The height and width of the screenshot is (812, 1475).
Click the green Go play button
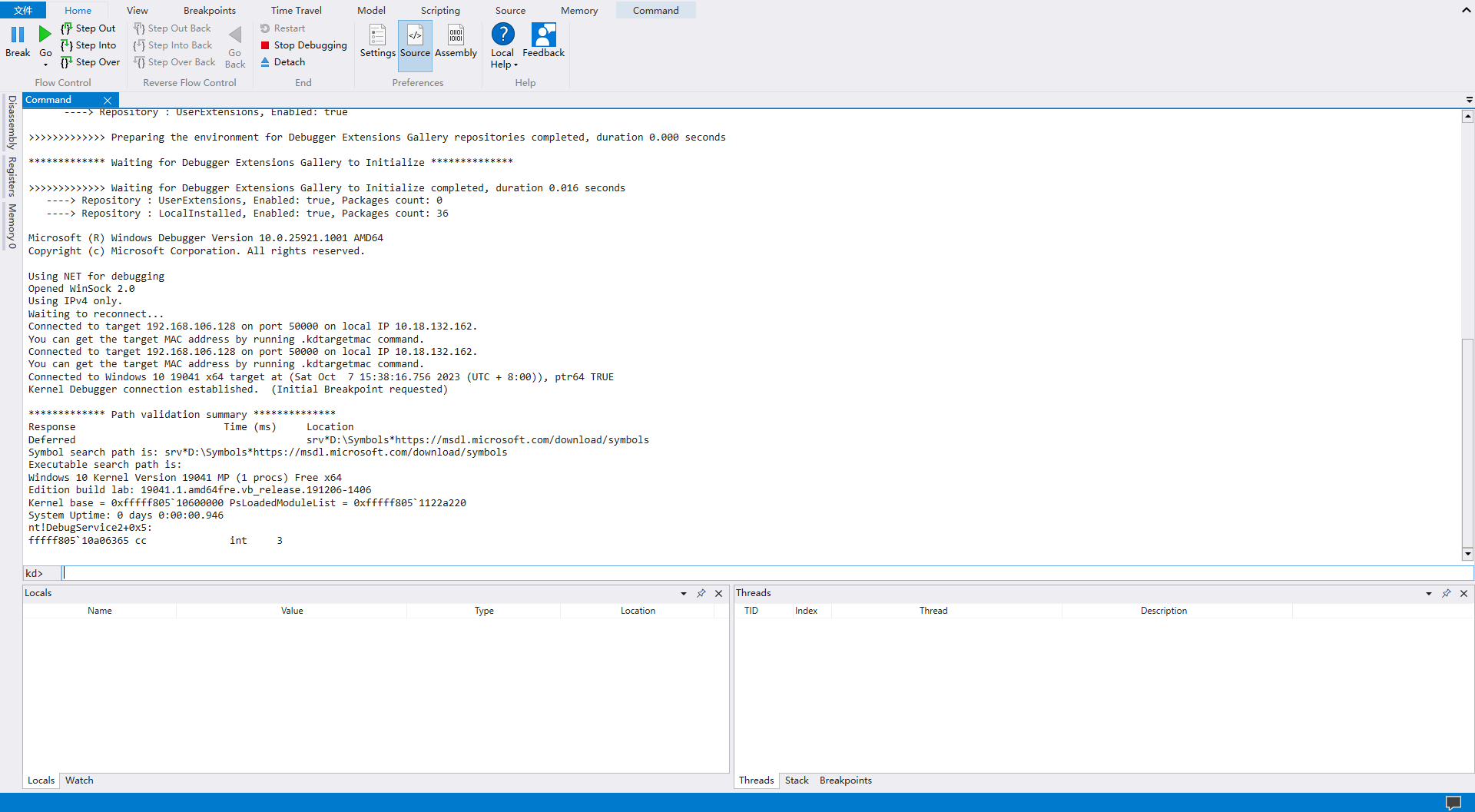45,35
